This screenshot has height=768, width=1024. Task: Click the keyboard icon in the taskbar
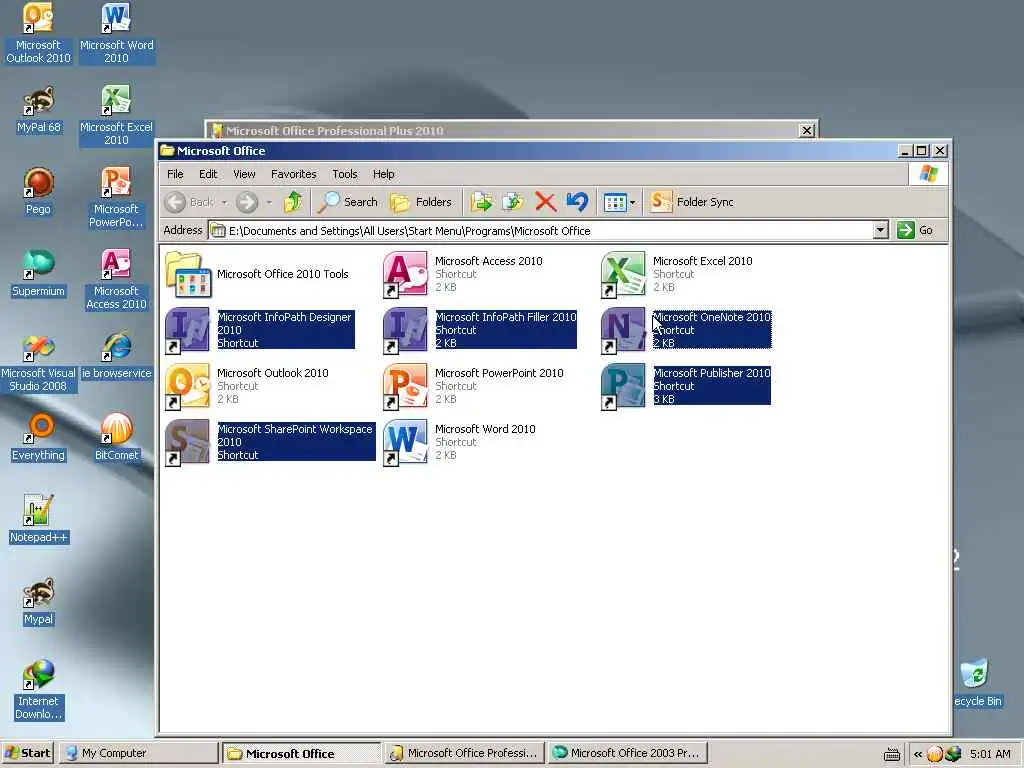891,754
